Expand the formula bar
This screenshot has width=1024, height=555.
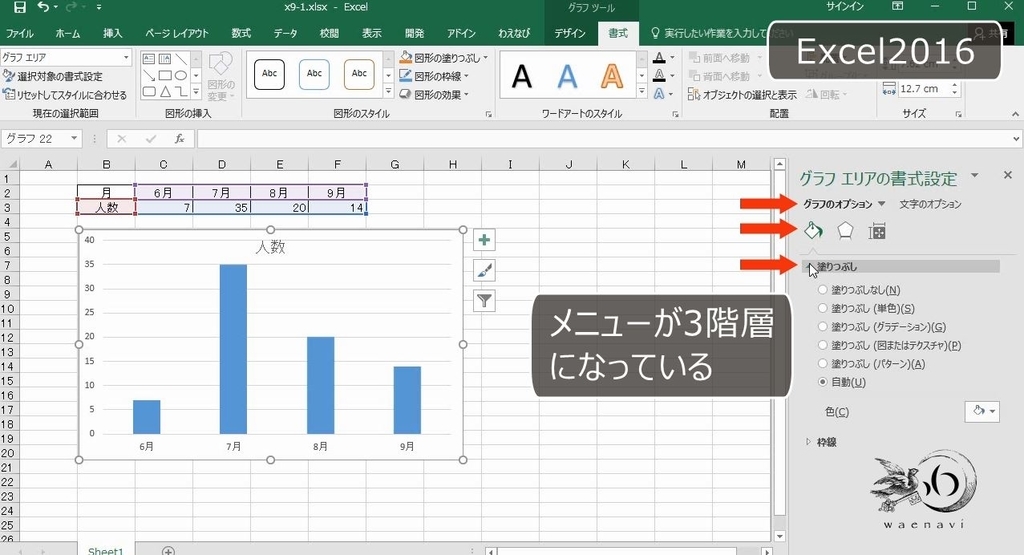(1016, 138)
